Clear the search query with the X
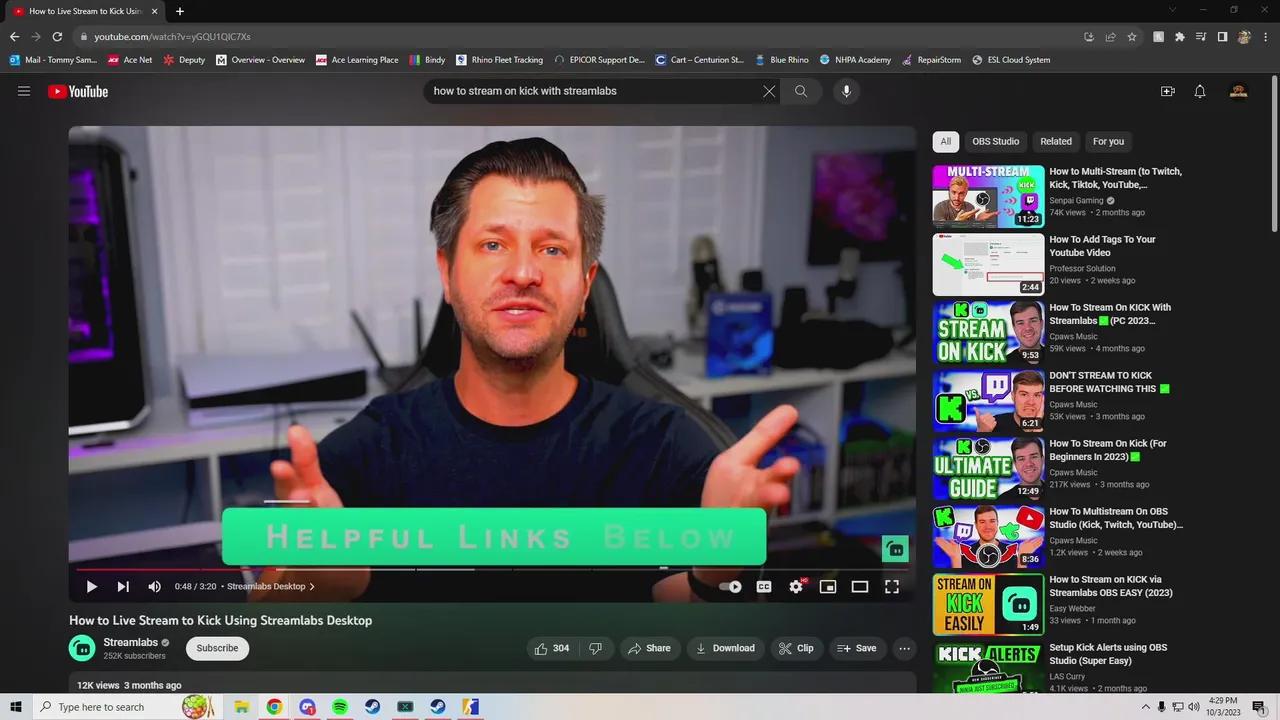Viewport: 1280px width, 720px height. click(x=769, y=91)
